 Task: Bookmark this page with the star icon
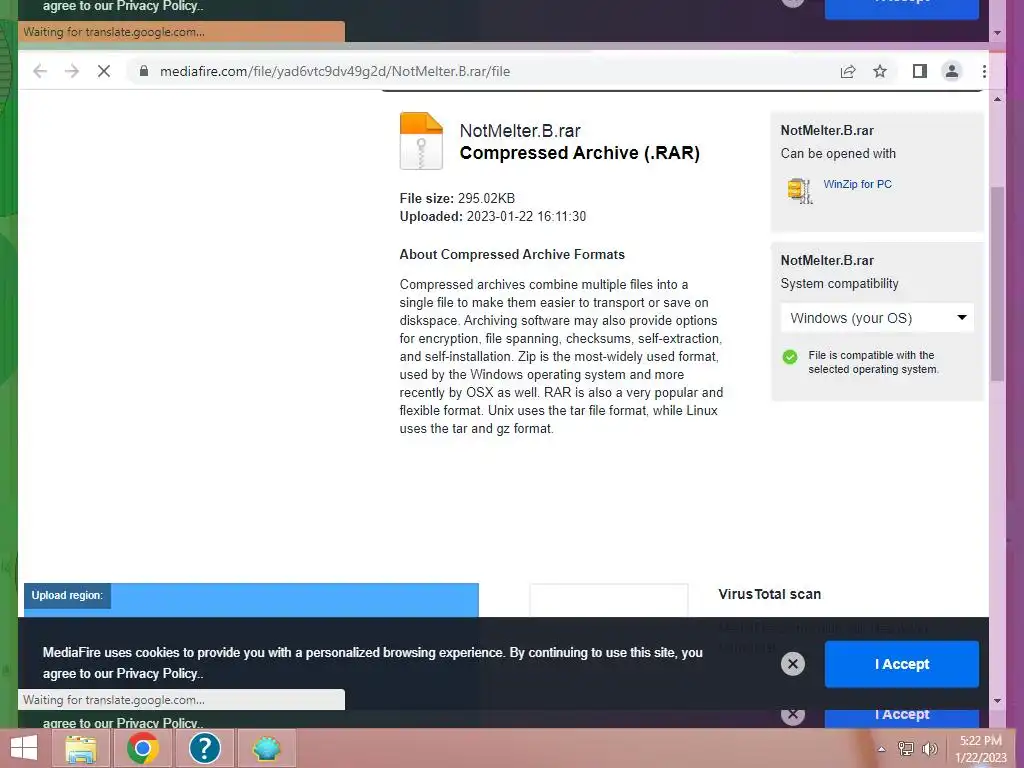click(880, 71)
